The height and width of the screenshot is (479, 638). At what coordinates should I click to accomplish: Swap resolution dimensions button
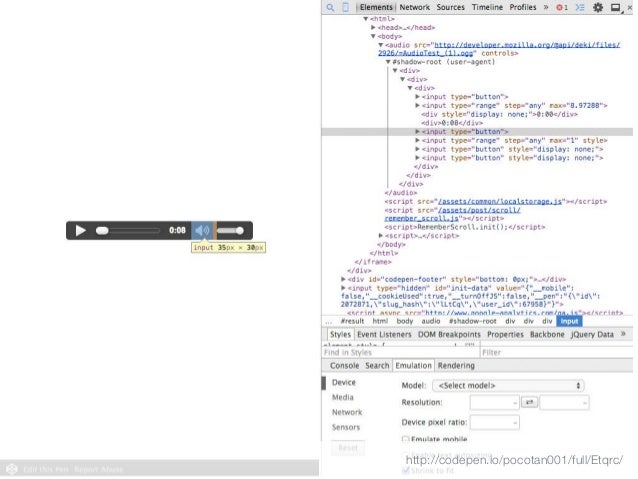pos(529,402)
